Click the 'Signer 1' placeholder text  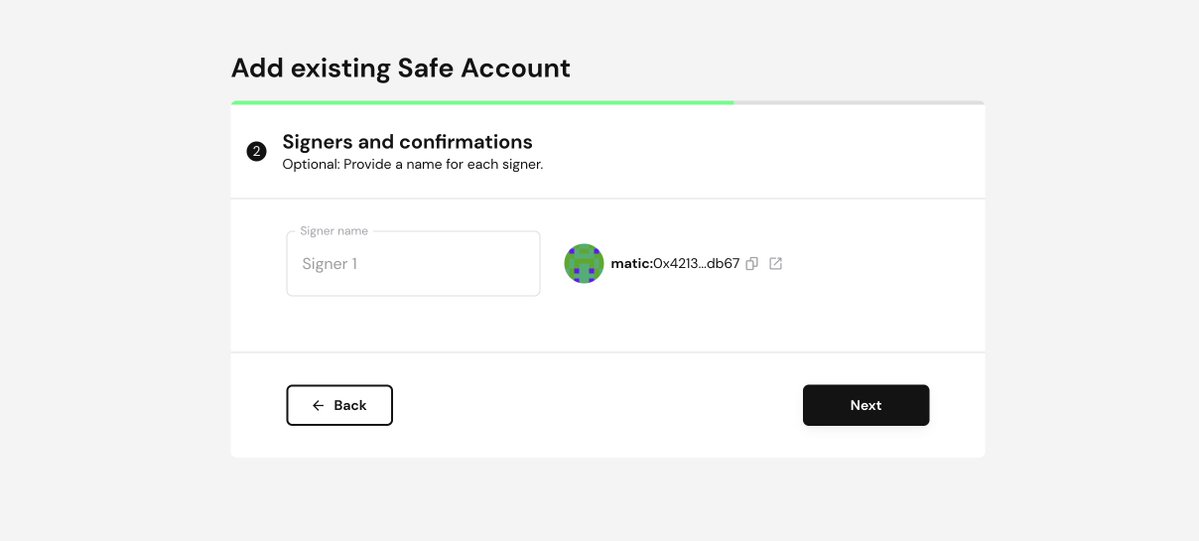(330, 265)
